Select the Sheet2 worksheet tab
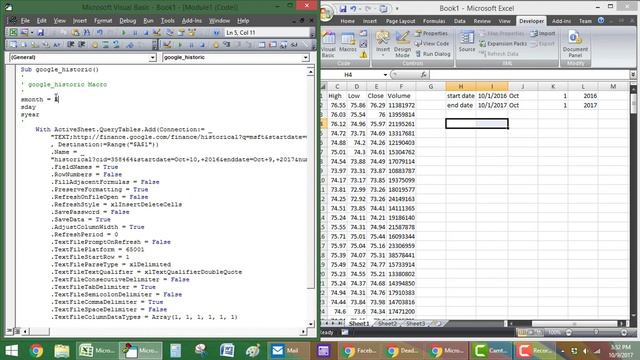Image resolution: width=640 pixels, height=360 pixels. click(387, 323)
